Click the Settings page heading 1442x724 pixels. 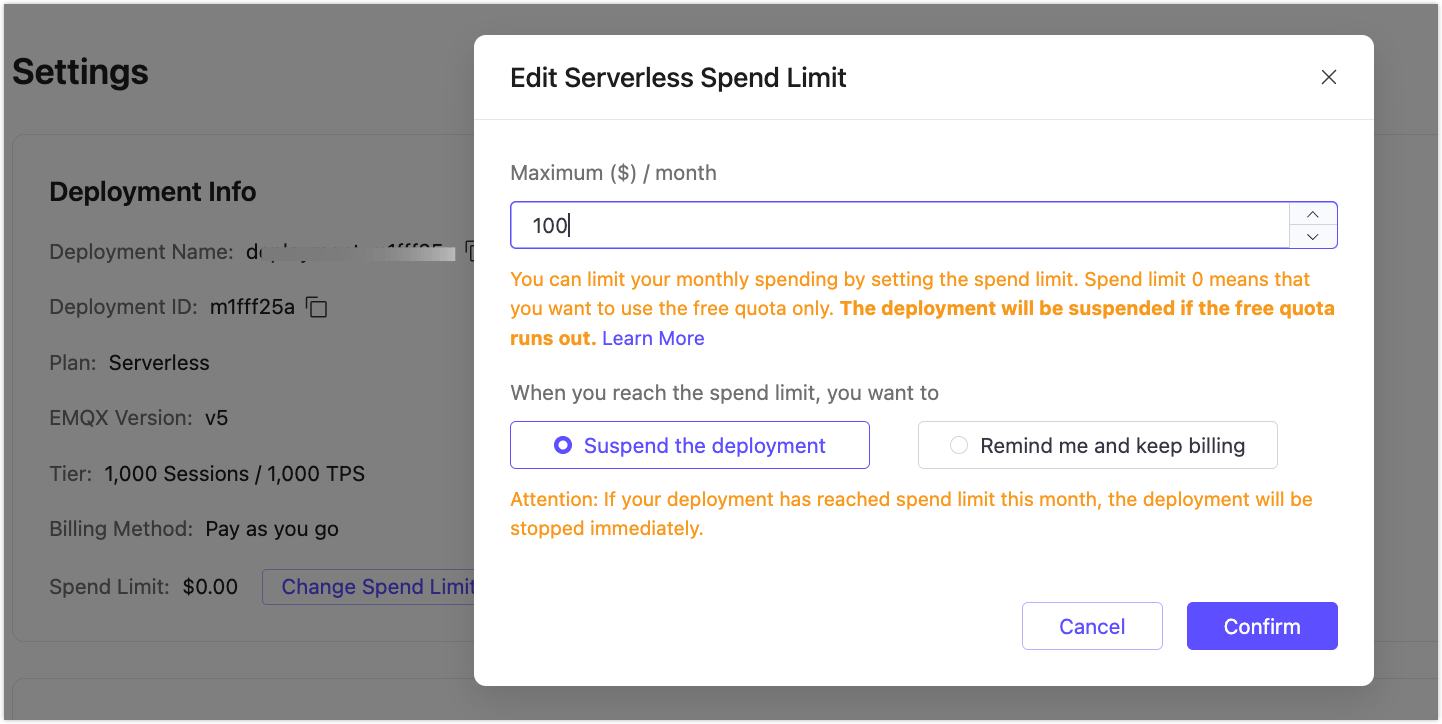(x=80, y=72)
